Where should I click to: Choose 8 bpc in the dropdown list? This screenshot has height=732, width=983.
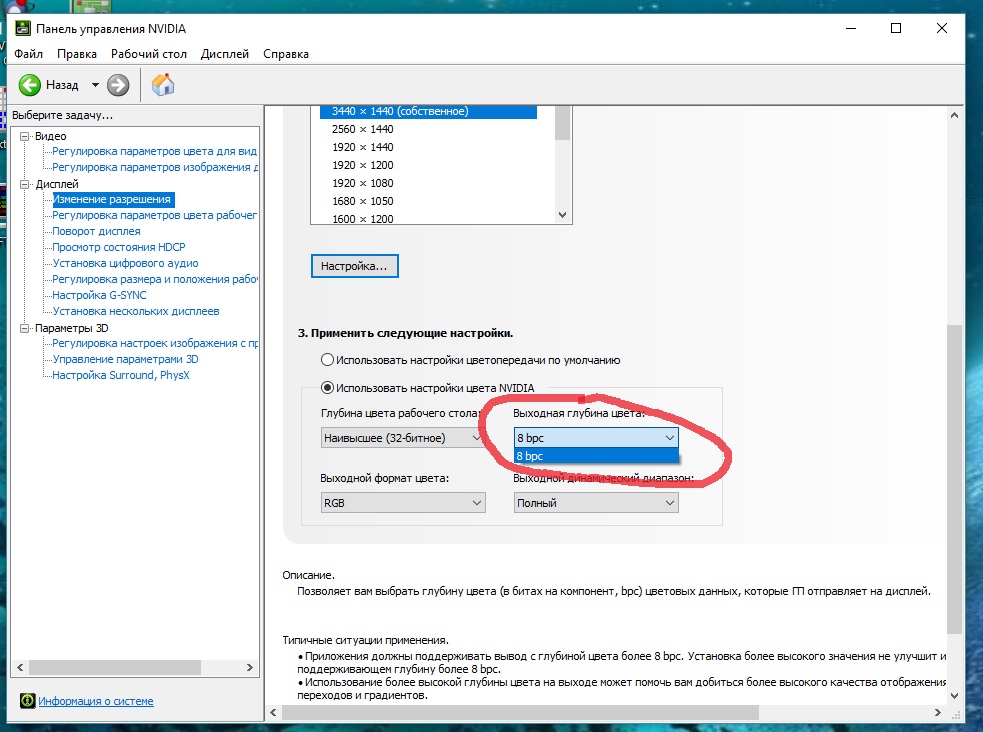pyautogui.click(x=596, y=456)
